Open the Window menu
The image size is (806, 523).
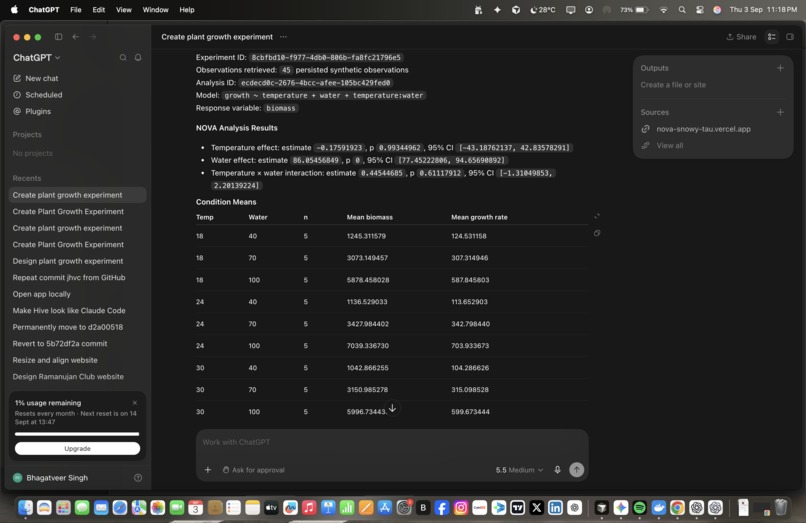point(155,10)
